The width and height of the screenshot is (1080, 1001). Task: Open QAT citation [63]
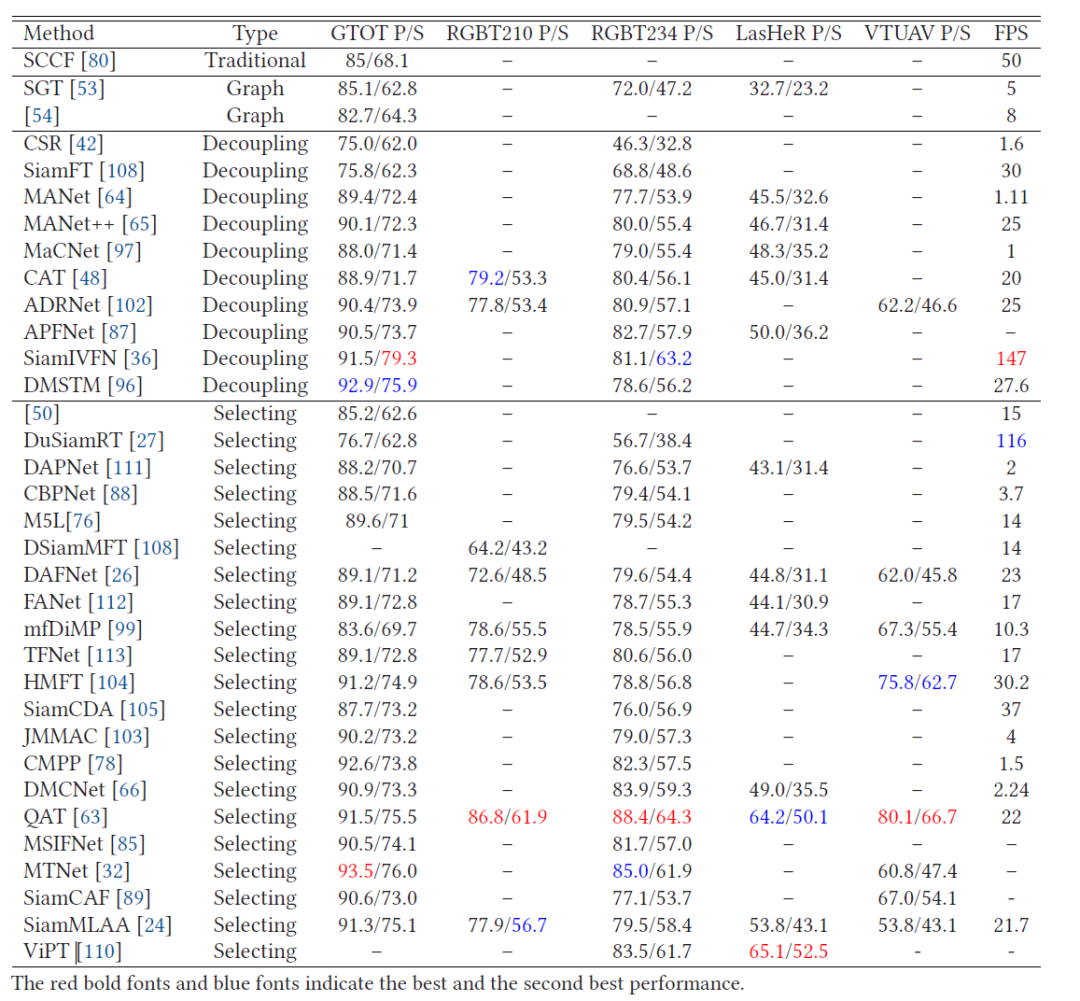point(90,817)
